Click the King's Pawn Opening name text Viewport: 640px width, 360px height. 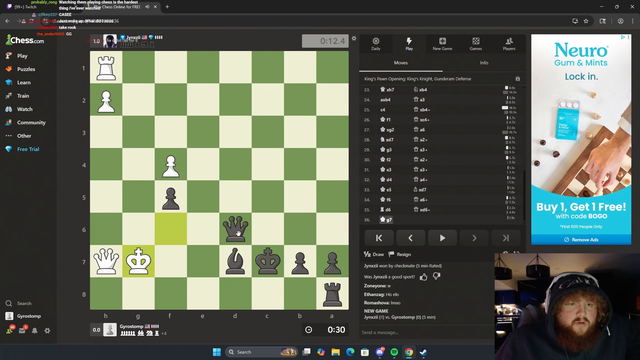pyautogui.click(x=418, y=79)
